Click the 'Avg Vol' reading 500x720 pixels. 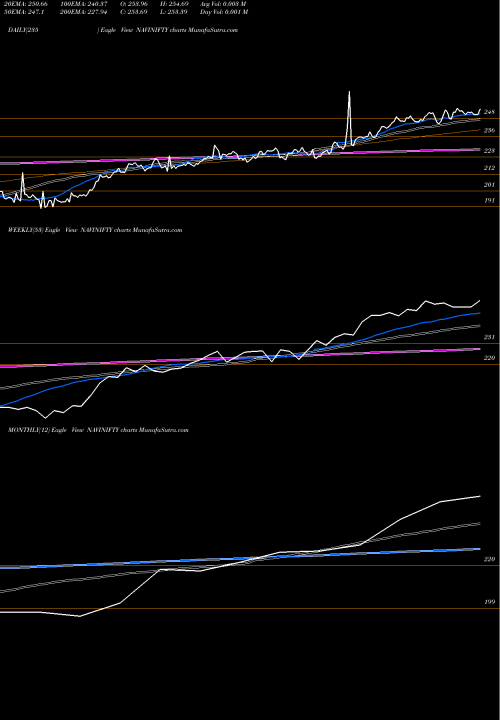[223, 4]
